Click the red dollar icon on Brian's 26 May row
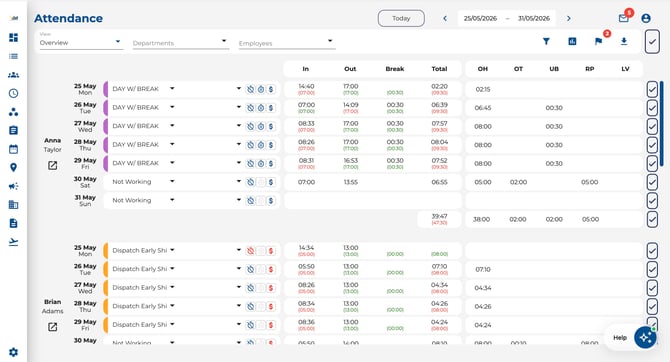This screenshot has width=670, height=362. tap(271, 269)
